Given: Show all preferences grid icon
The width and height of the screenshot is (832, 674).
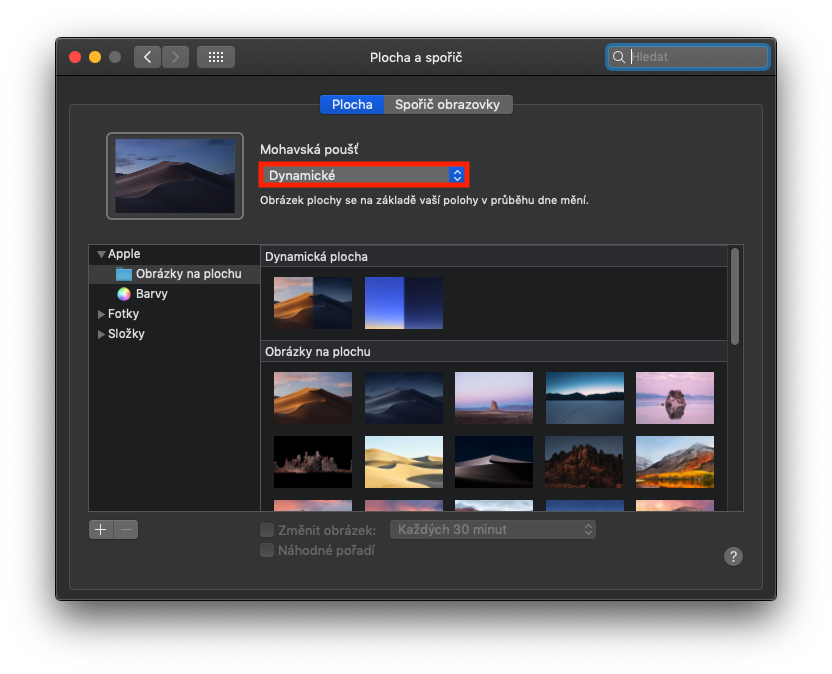Looking at the screenshot, I should [x=215, y=57].
